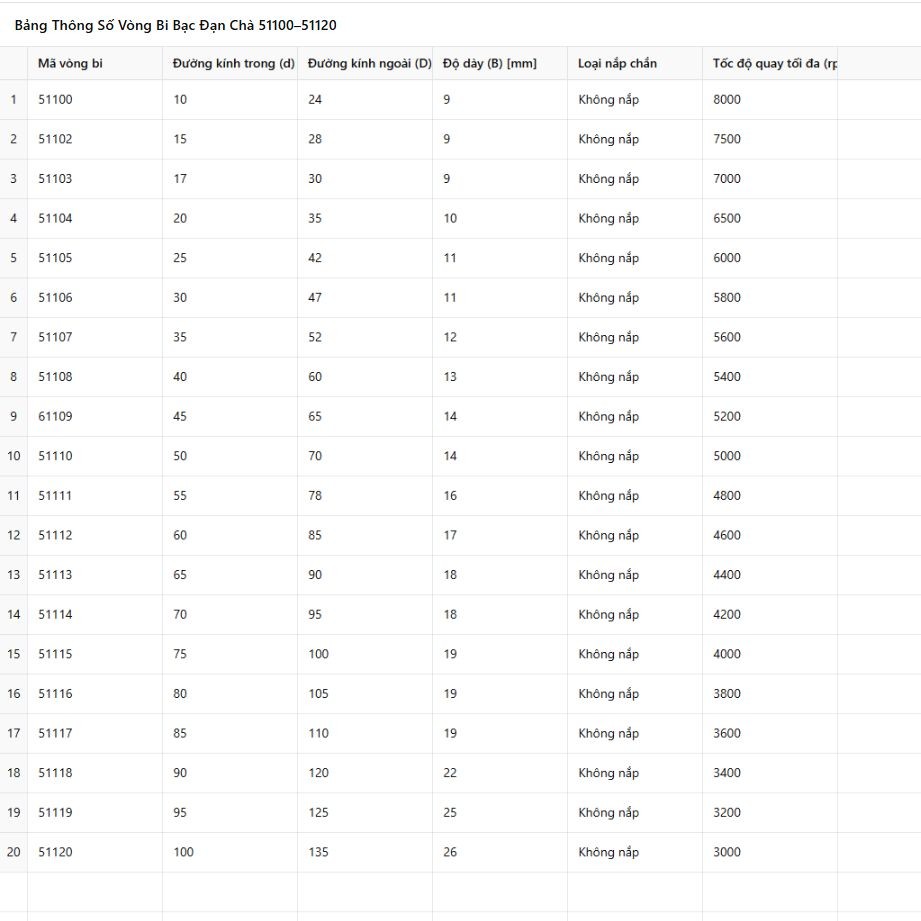Click cell containing bearing code 51100
The image size is (921, 921).
[95, 100]
